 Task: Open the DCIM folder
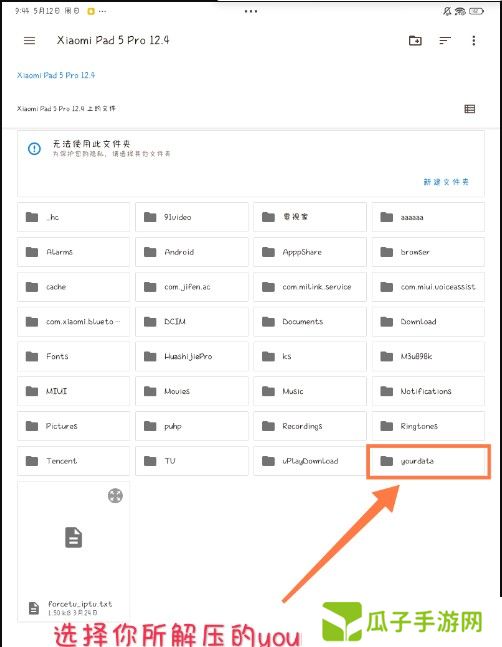pos(192,321)
